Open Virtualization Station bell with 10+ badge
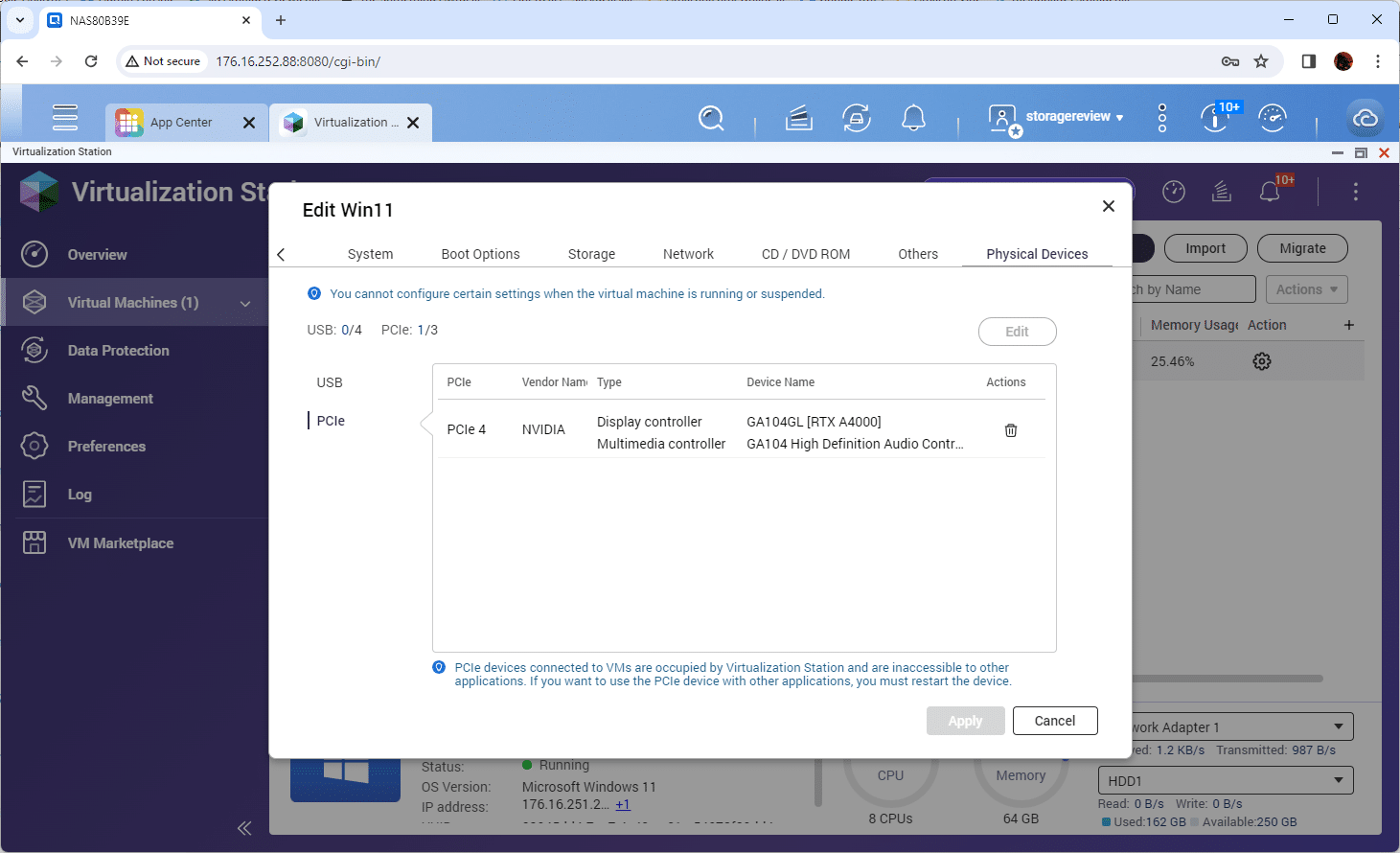Image resolution: width=1400 pixels, height=853 pixels. [x=1272, y=190]
